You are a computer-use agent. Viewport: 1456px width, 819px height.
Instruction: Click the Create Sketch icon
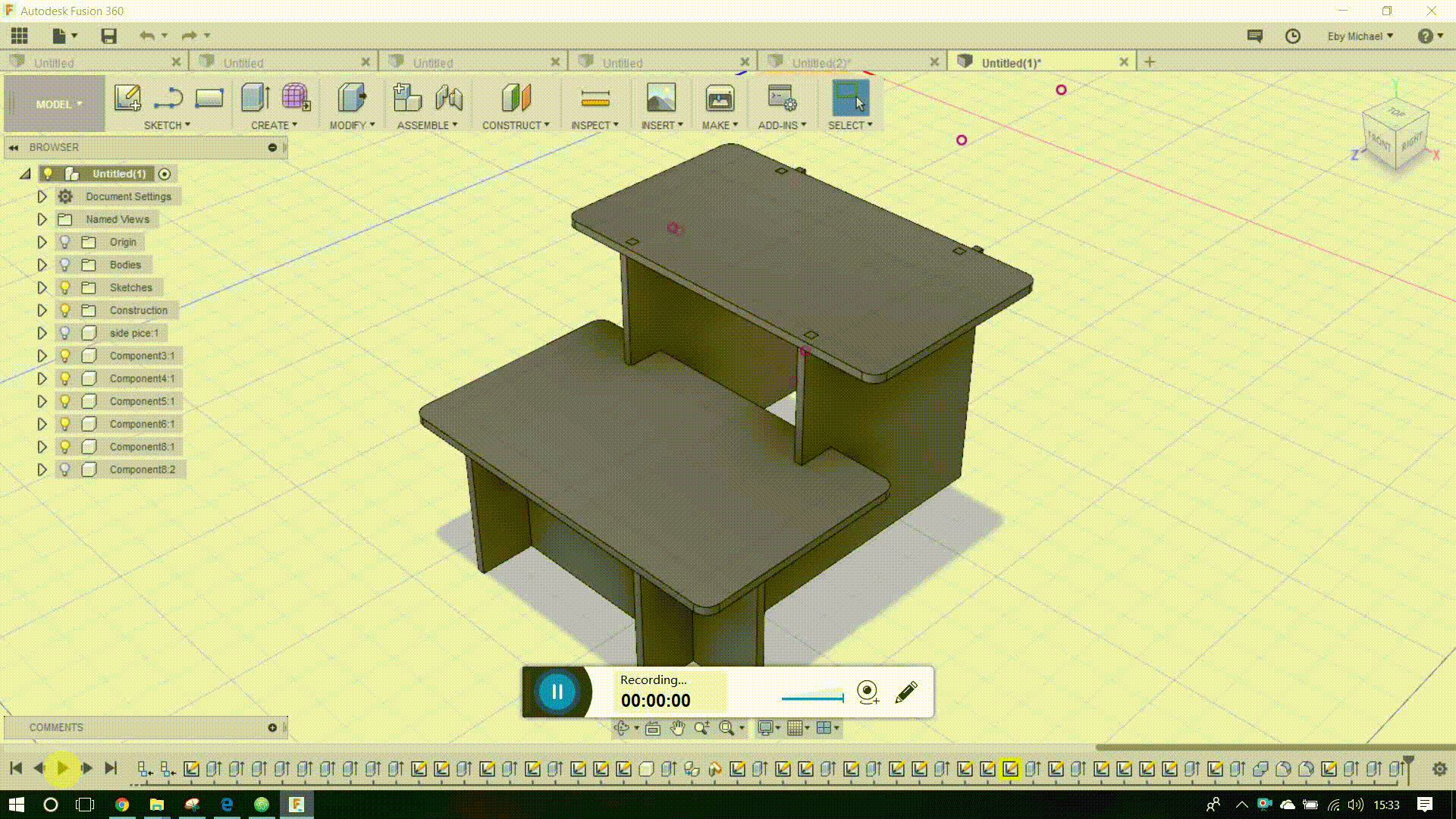click(x=127, y=99)
